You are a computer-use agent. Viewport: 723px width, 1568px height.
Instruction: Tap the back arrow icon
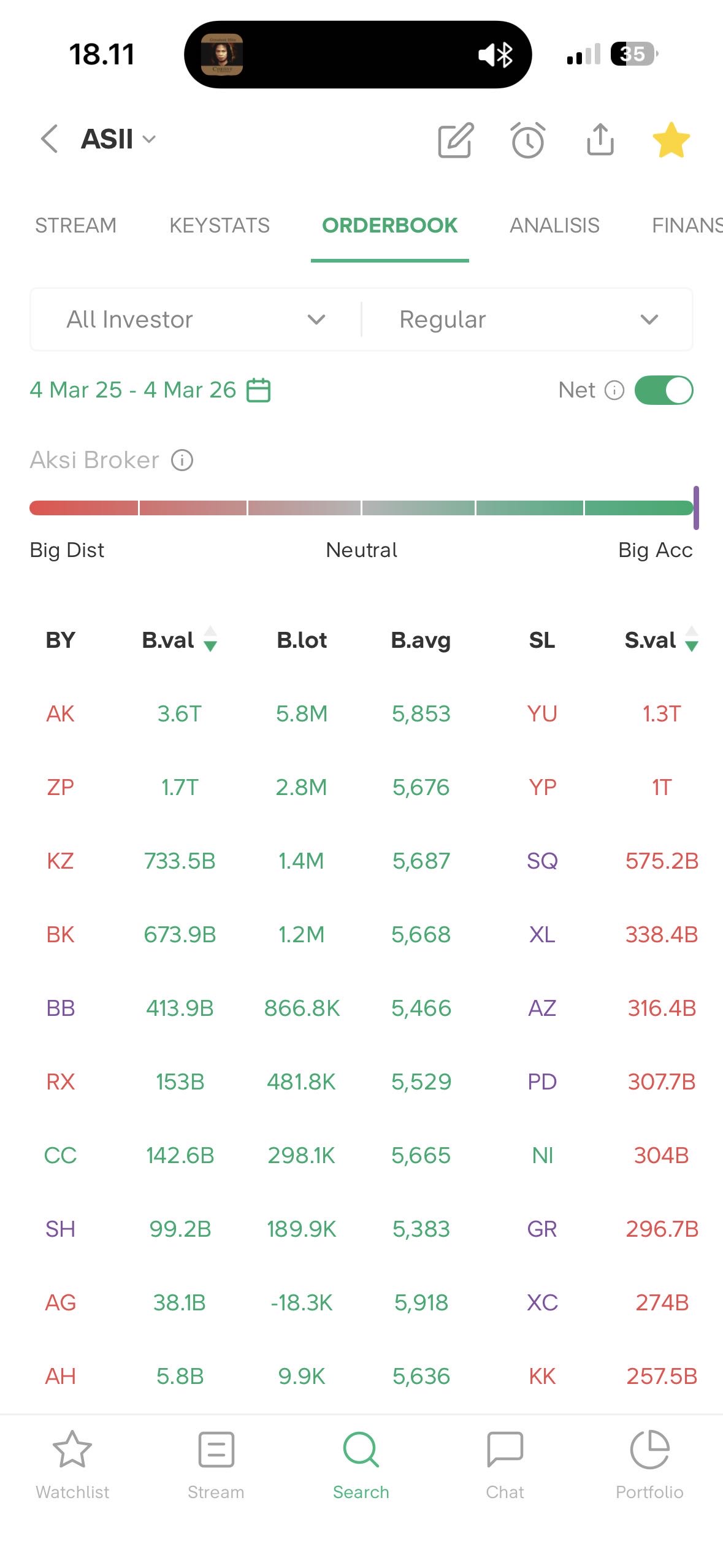[50, 139]
